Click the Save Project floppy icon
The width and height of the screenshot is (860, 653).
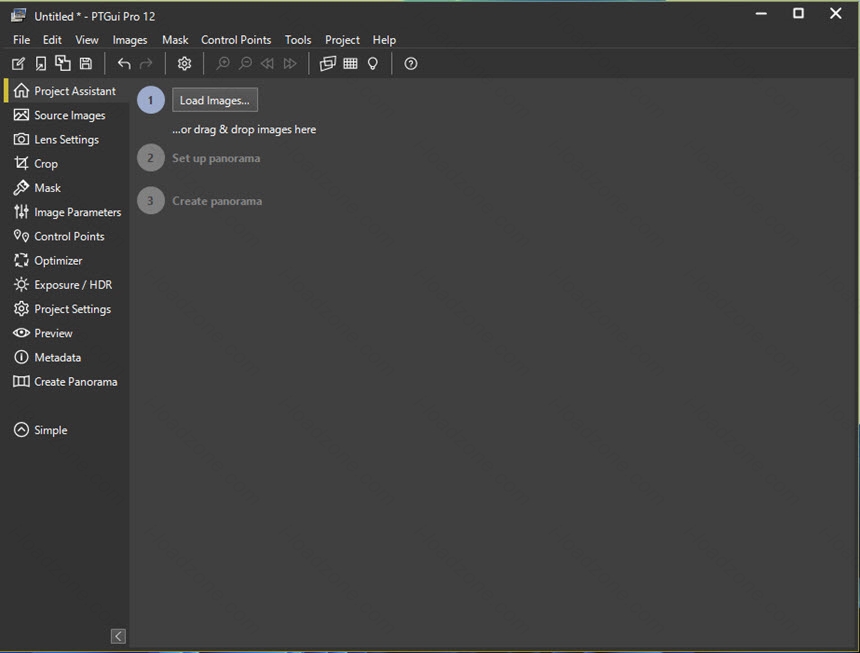[x=86, y=64]
